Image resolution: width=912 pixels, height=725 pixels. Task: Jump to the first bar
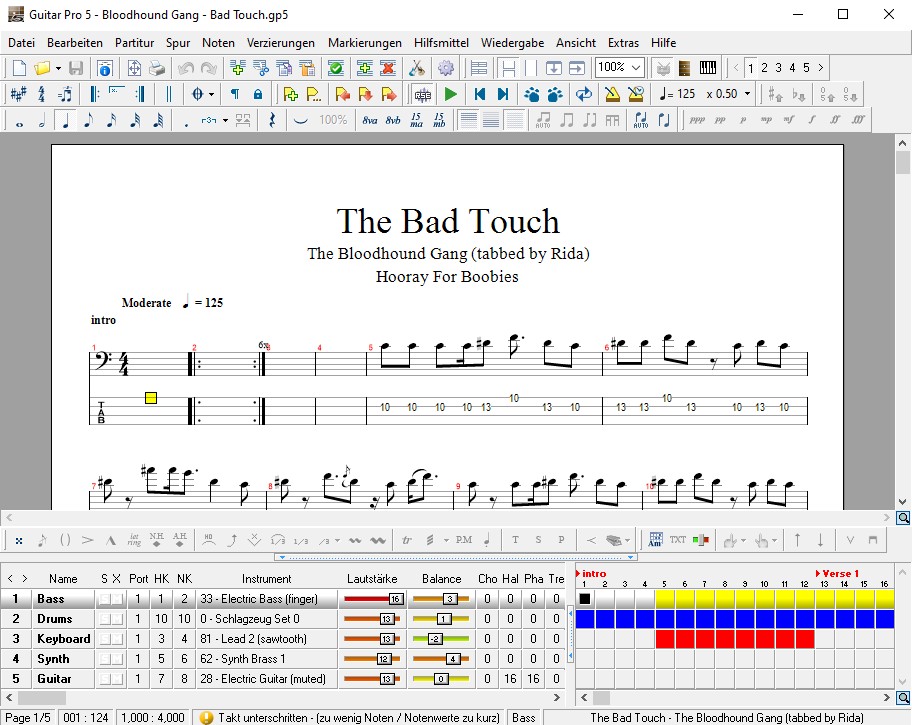[x=480, y=94]
